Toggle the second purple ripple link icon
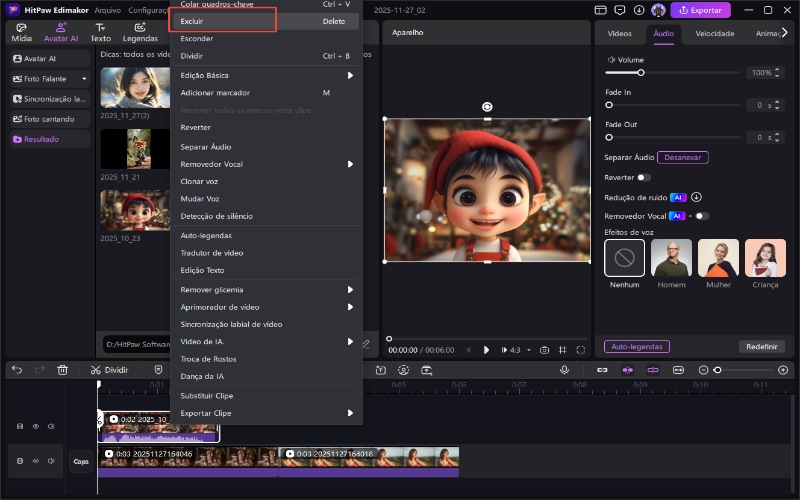Viewport: 800px width, 500px height. pos(653,370)
